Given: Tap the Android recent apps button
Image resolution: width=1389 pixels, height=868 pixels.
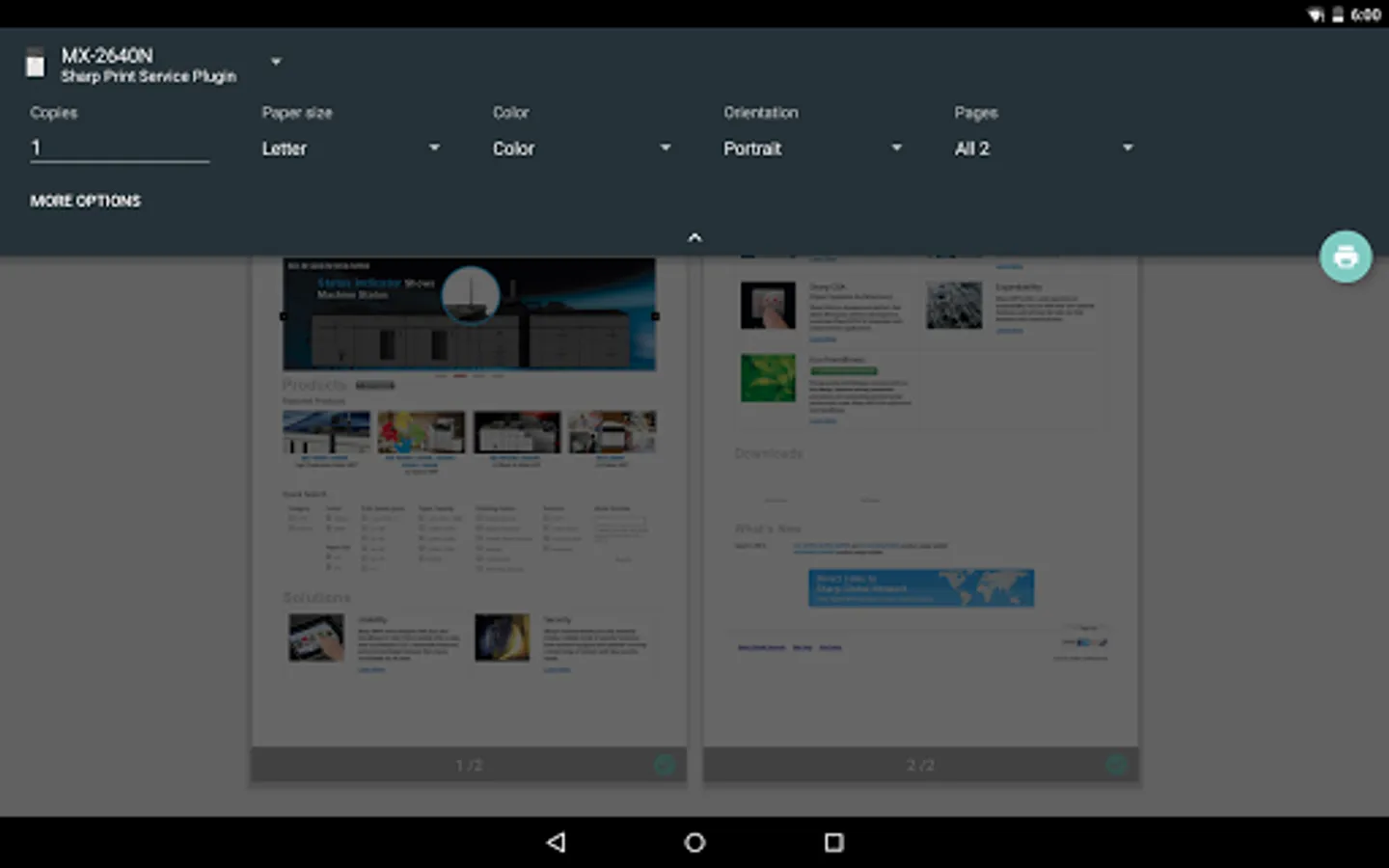Looking at the screenshot, I should tap(834, 842).
